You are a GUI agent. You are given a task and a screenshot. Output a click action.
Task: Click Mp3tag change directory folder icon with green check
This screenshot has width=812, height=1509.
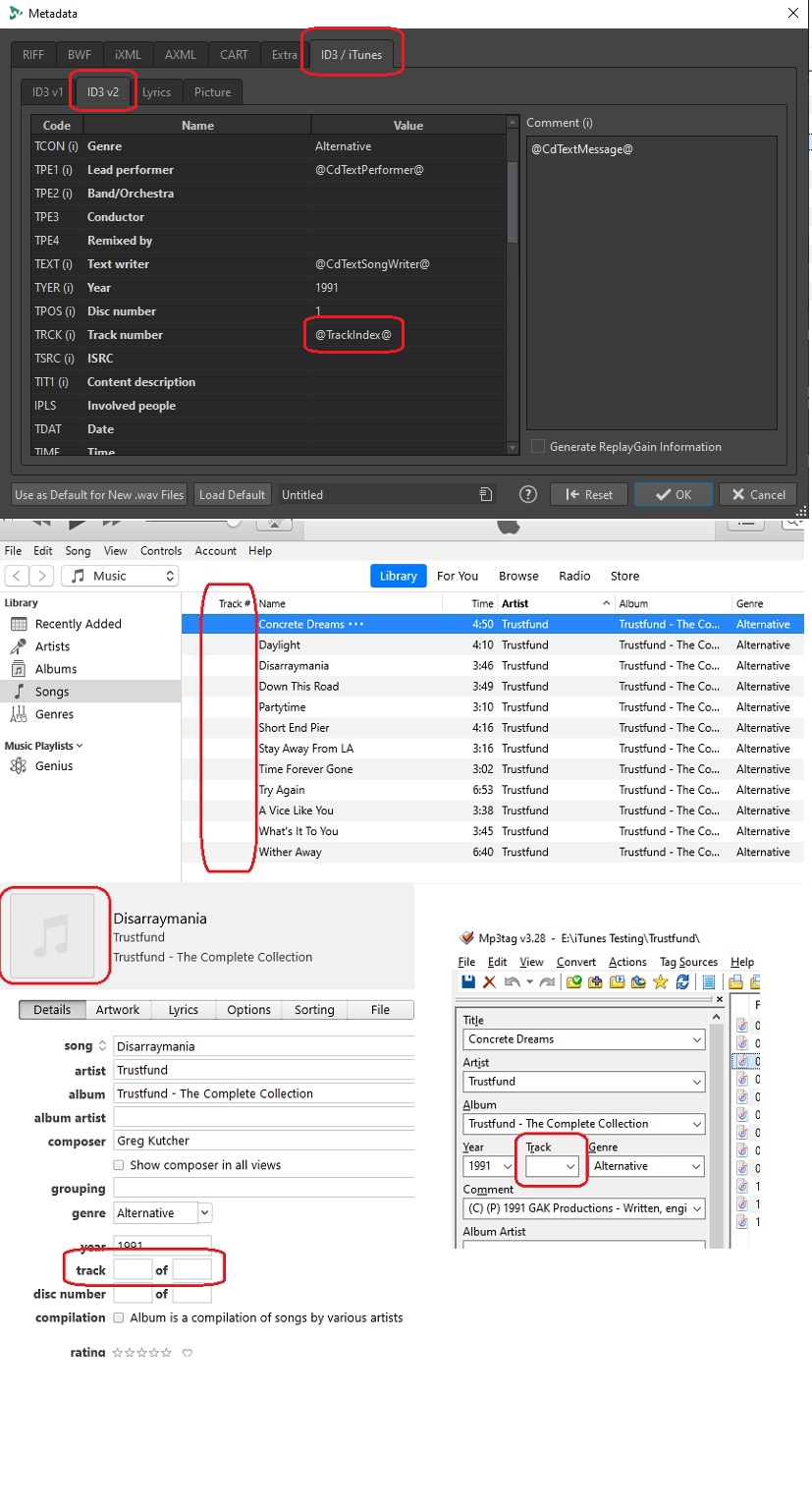click(575, 981)
